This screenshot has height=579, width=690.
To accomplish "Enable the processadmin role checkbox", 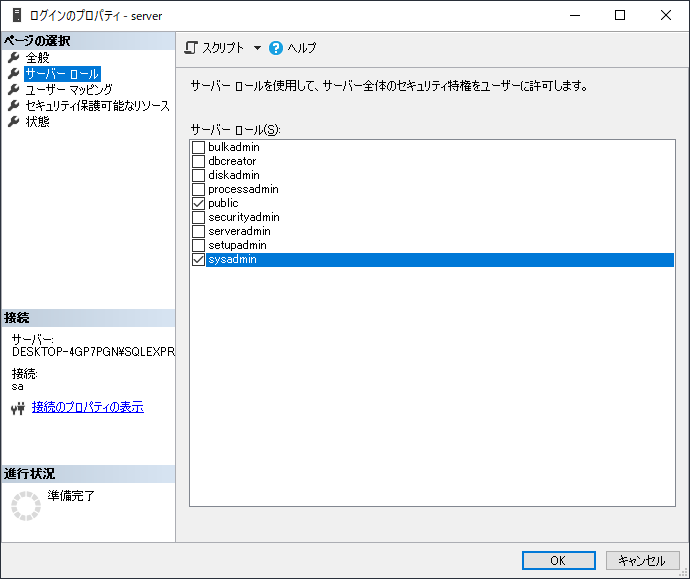I will tap(198, 189).
